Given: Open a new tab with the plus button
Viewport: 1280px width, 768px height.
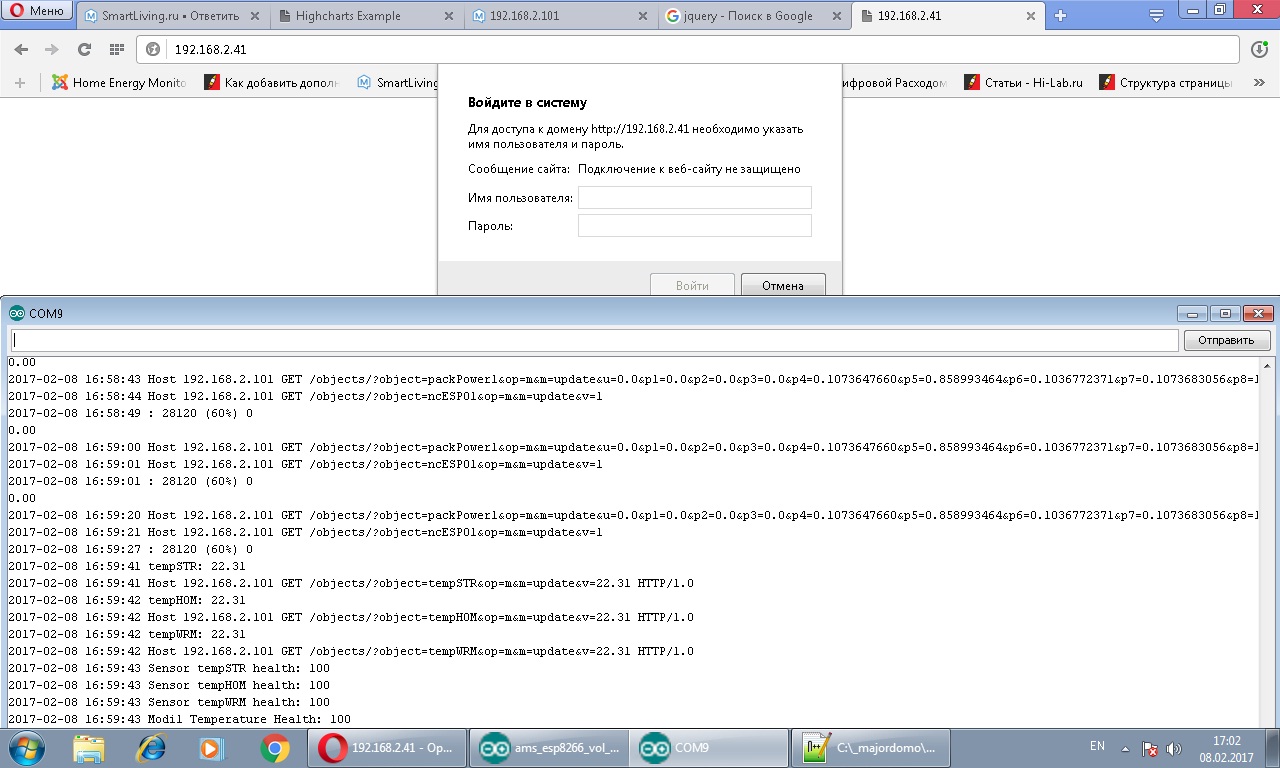Looking at the screenshot, I should [1061, 15].
